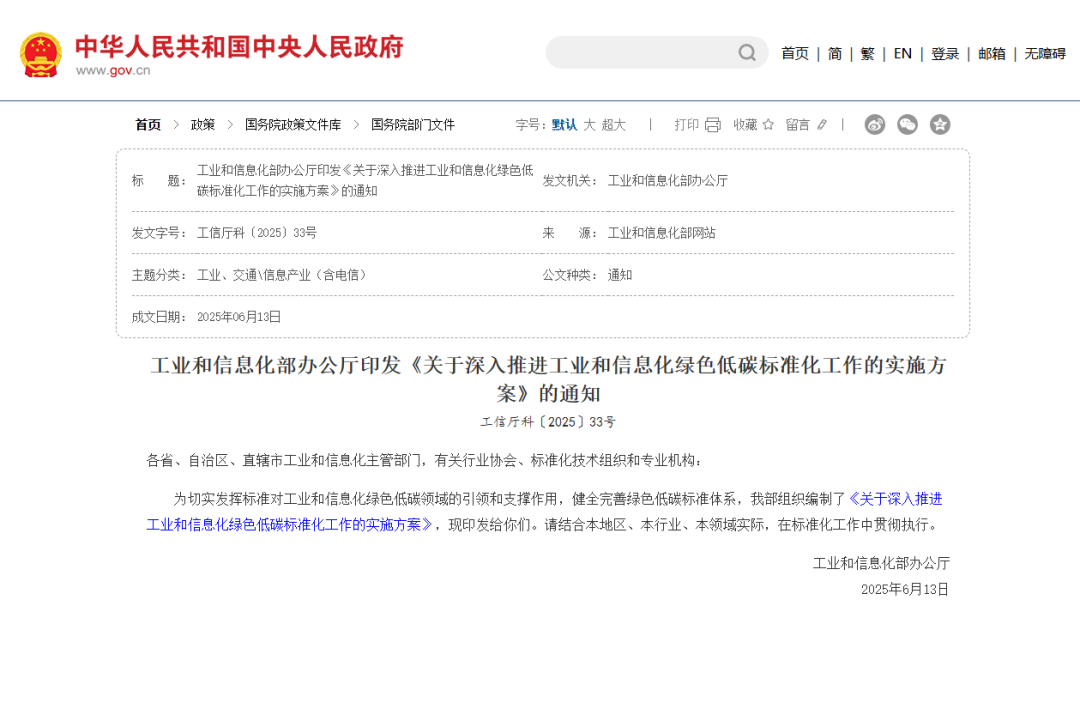Click the search magnifier icon
This screenshot has width=1080, height=709.
pos(746,52)
